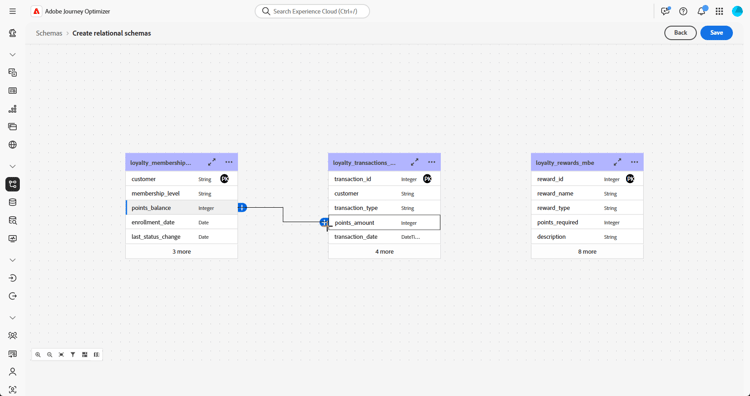750x396 pixels.
Task: Open the help question mark icon
Action: (683, 11)
